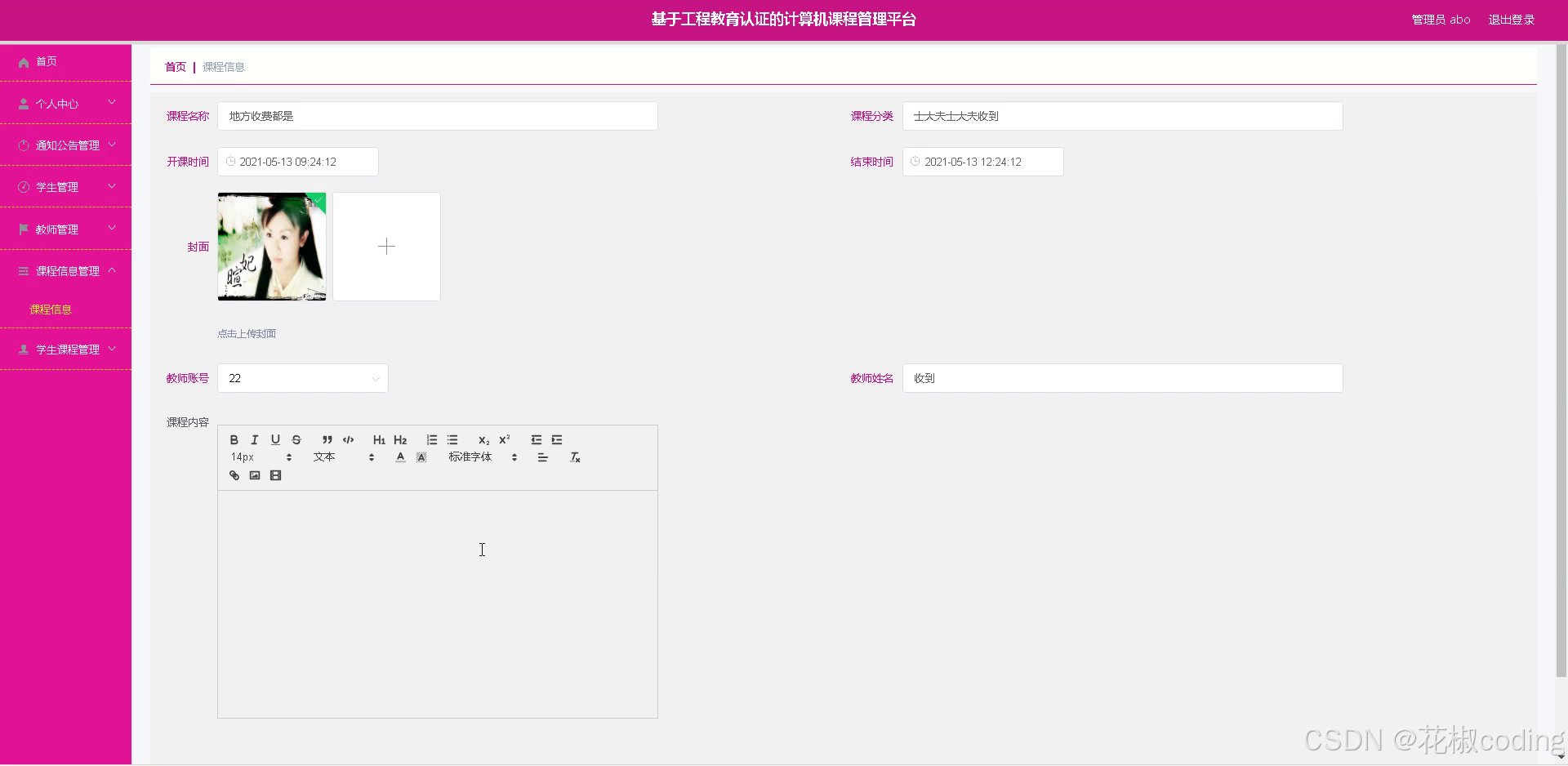
Task: Click inside the course content text area
Action: [x=438, y=604]
